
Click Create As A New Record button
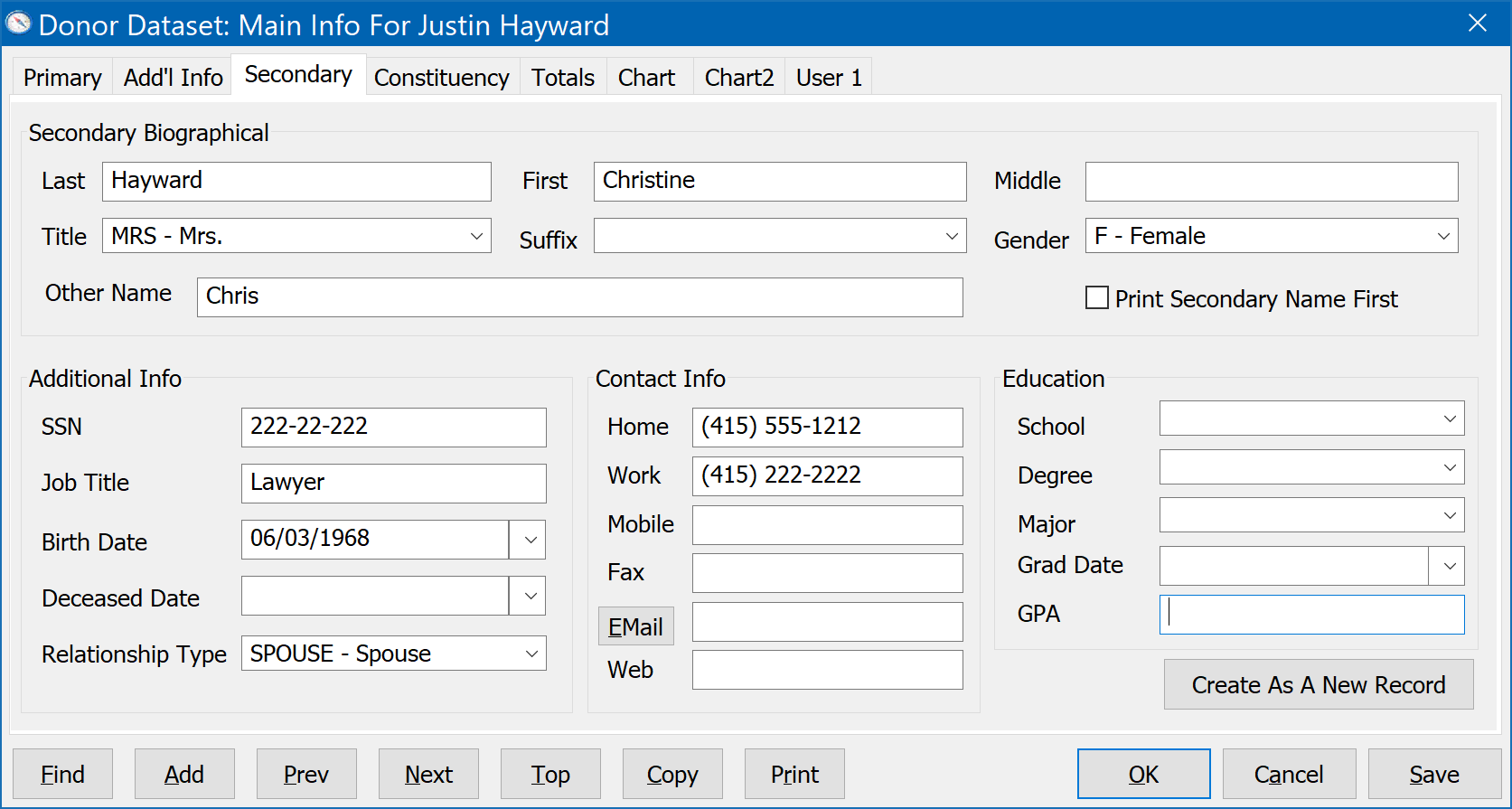tap(1319, 684)
